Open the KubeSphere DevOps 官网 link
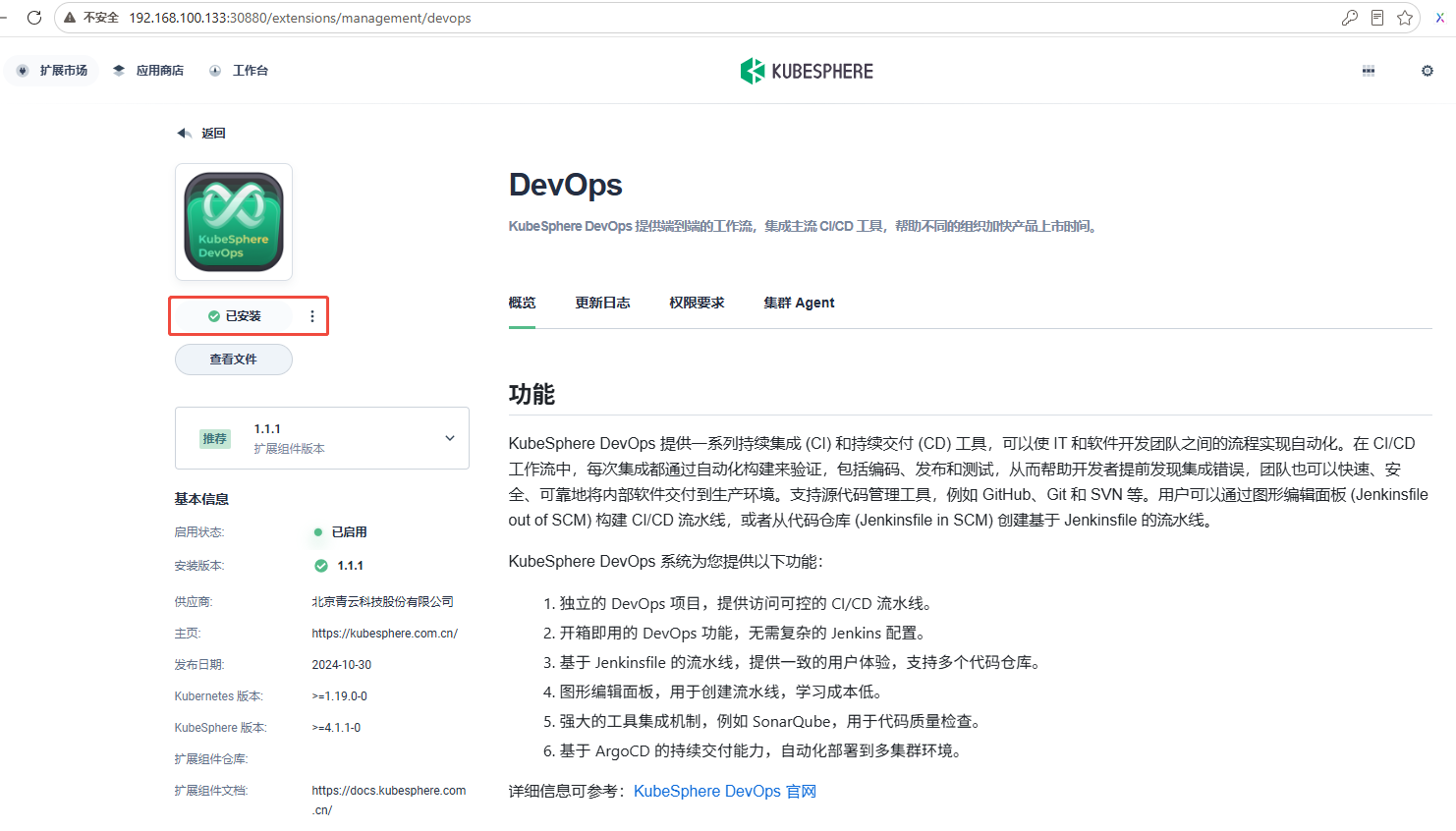 pyautogui.click(x=725, y=791)
